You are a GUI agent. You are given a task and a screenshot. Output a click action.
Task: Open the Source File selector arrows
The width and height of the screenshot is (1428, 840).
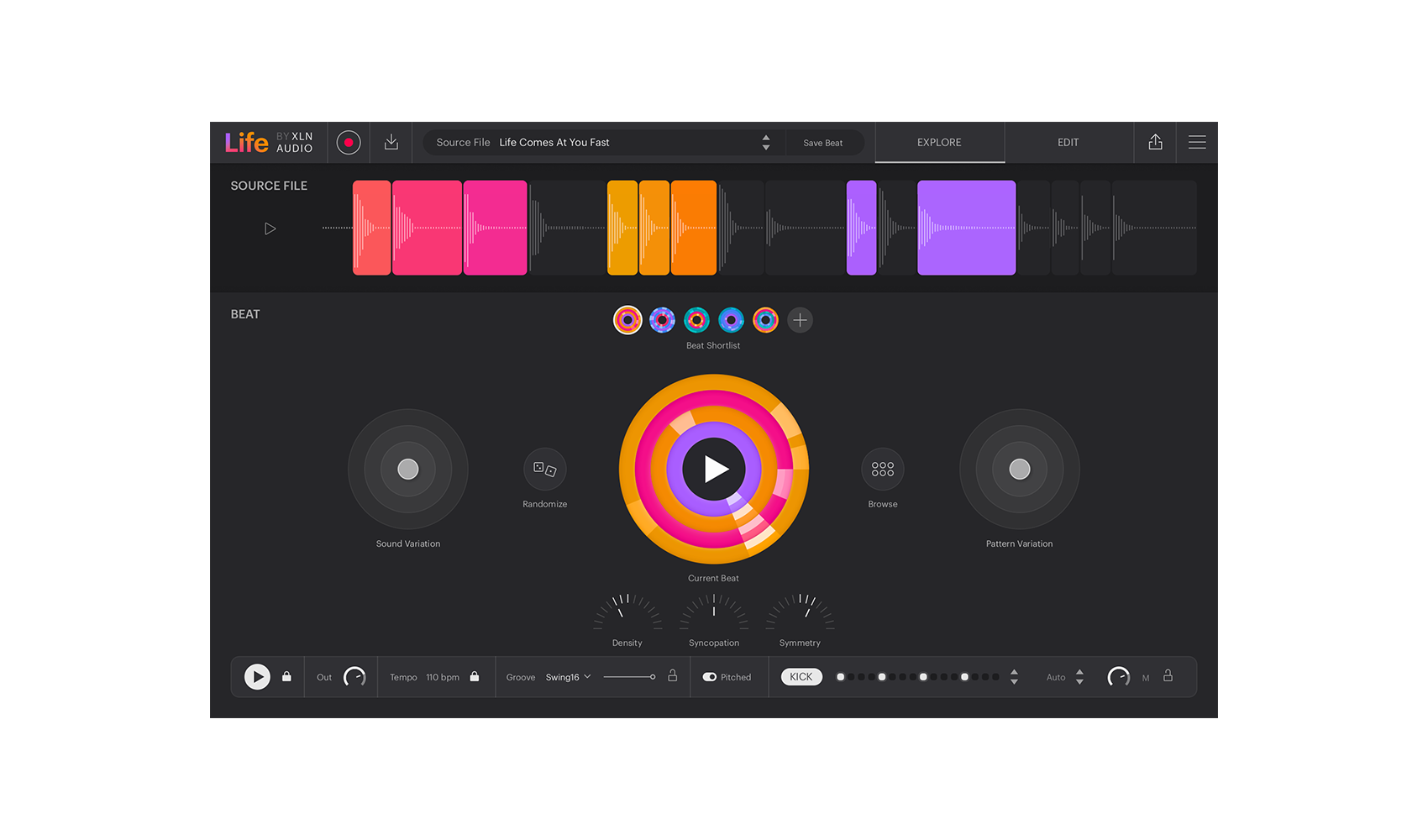(x=765, y=143)
